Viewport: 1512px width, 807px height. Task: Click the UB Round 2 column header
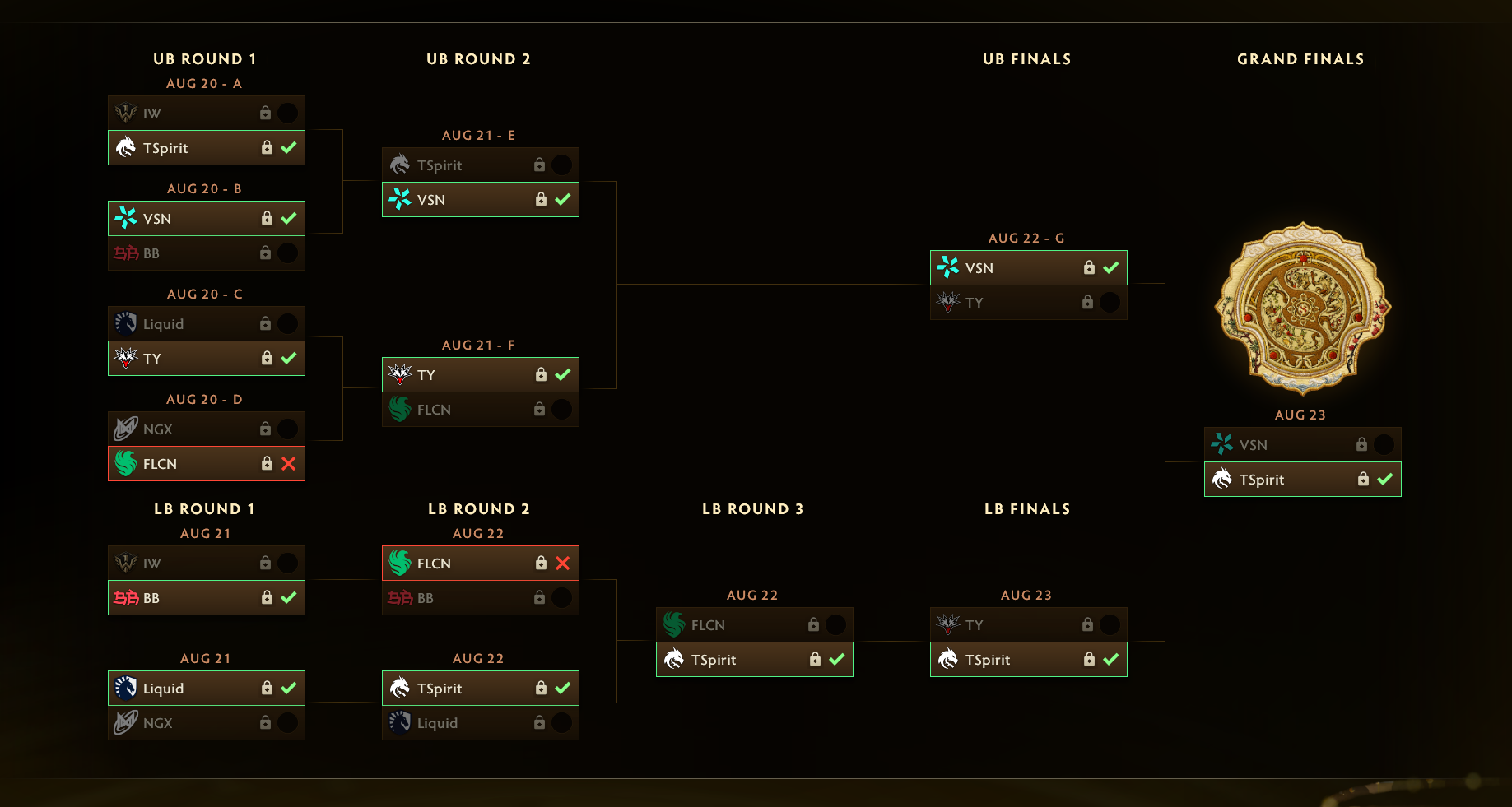(x=478, y=59)
